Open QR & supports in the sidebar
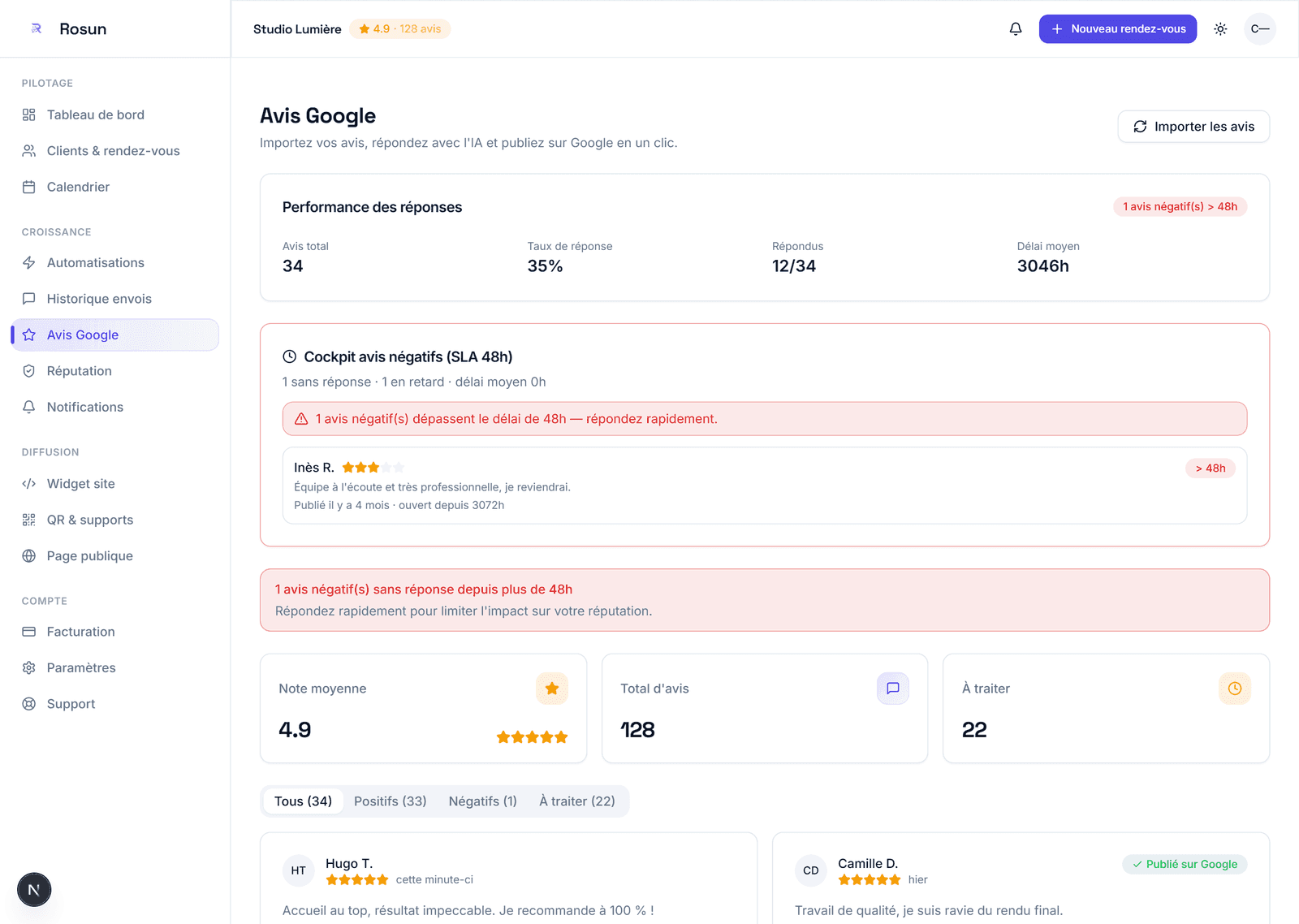Image resolution: width=1299 pixels, height=924 pixels. click(x=114, y=520)
